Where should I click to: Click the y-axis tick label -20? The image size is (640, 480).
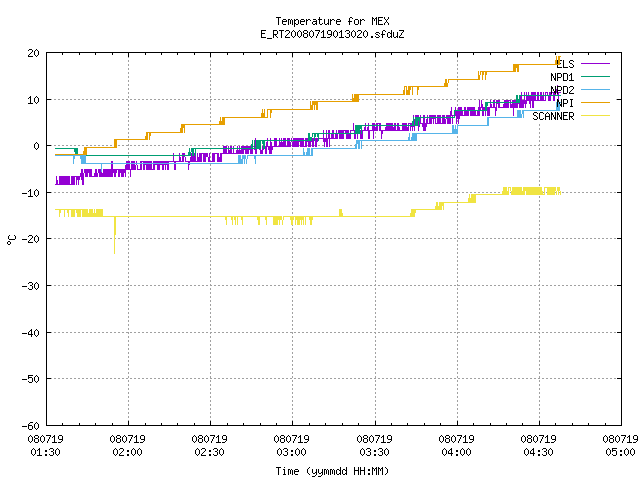pos(31,239)
